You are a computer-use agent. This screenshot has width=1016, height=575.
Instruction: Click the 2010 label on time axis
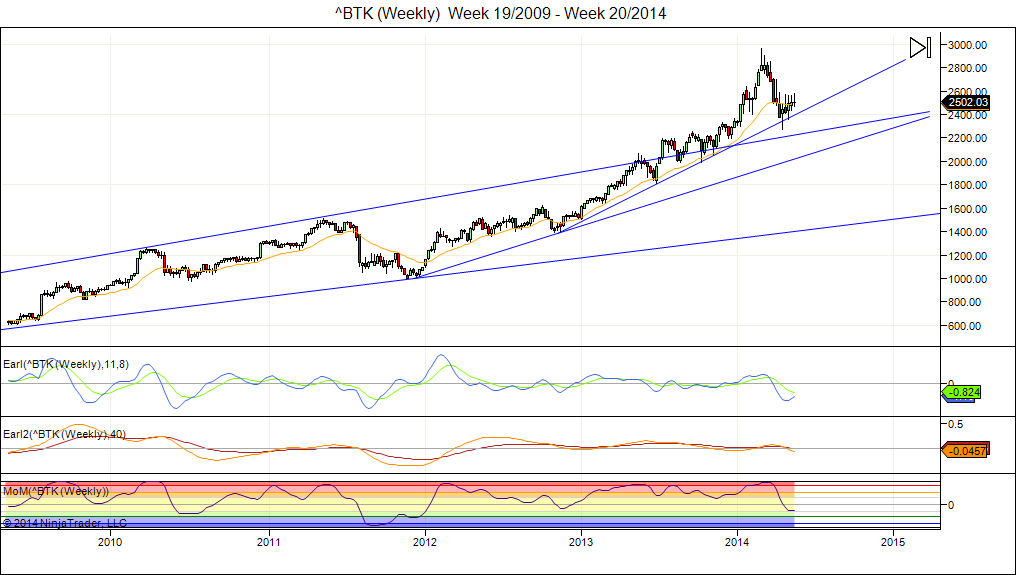[110, 542]
